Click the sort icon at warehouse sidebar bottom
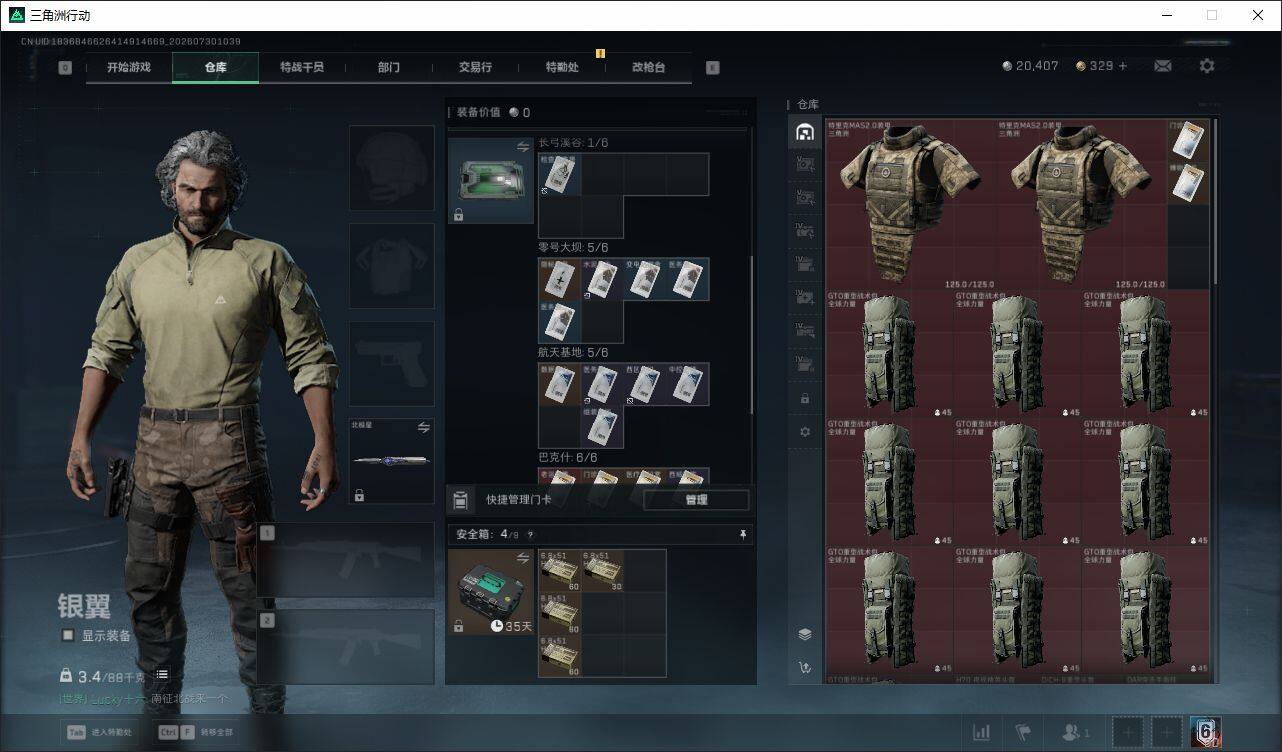The width and height of the screenshot is (1282, 752). [x=805, y=668]
